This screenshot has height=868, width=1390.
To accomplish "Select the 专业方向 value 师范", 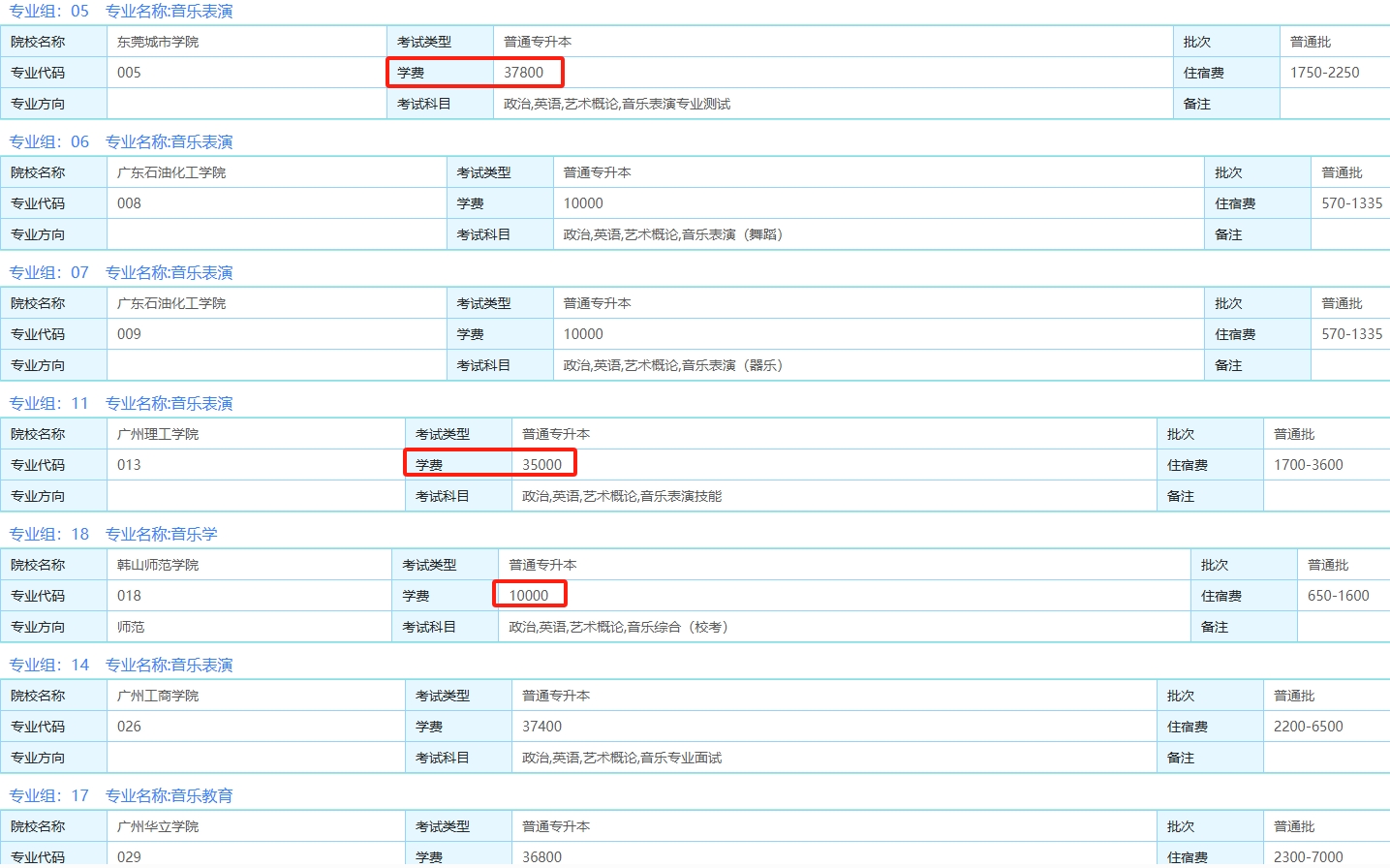I will coord(131,627).
